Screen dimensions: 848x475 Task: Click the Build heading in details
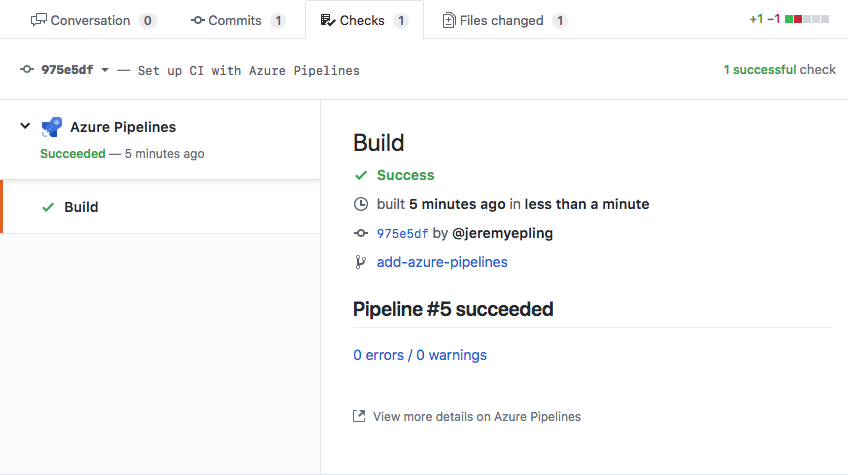(379, 143)
